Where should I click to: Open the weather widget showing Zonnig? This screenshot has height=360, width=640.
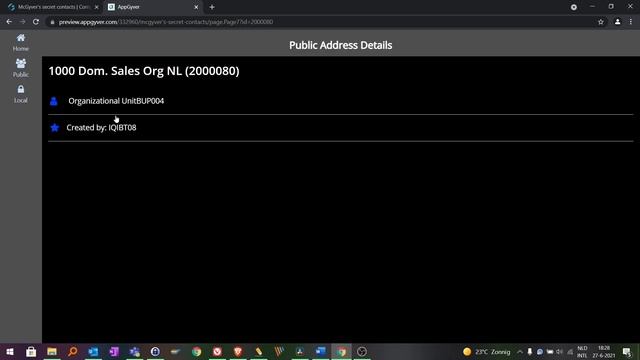click(x=487, y=351)
